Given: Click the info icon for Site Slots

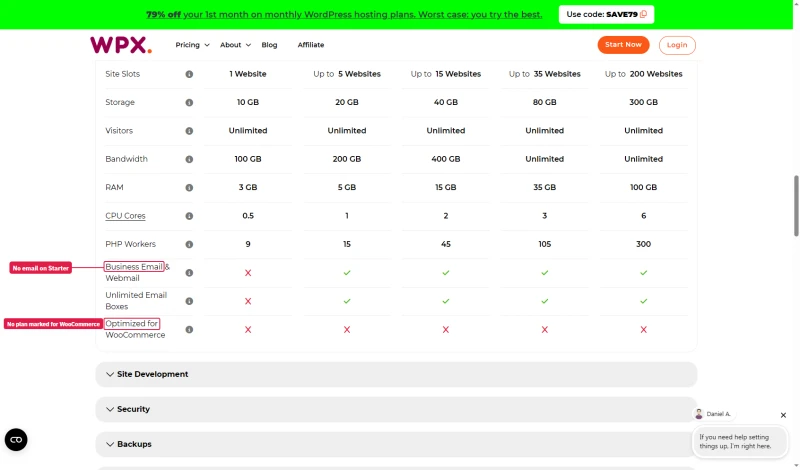Looking at the screenshot, I should [189, 74].
